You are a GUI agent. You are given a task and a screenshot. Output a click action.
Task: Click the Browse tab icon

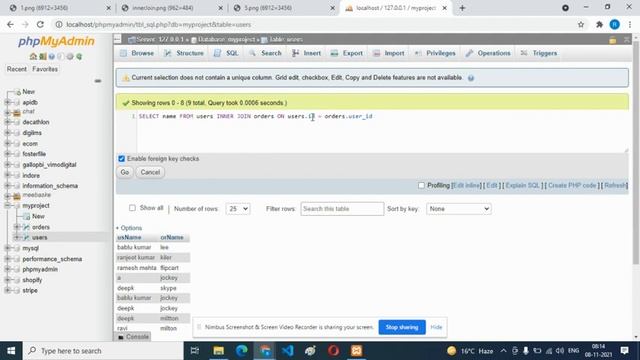pos(123,53)
